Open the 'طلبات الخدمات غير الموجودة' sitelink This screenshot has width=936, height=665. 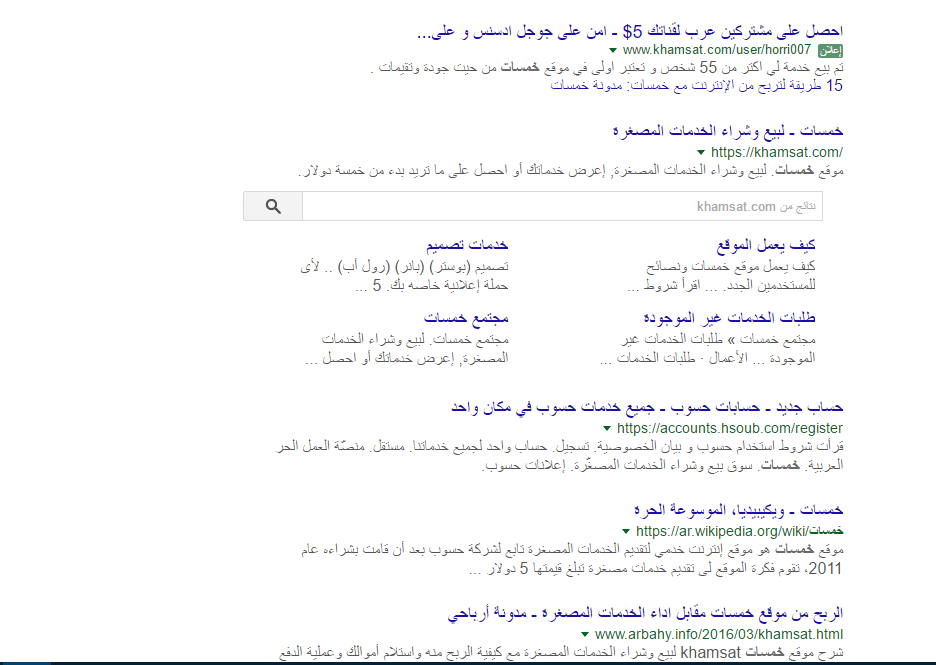pos(729,318)
